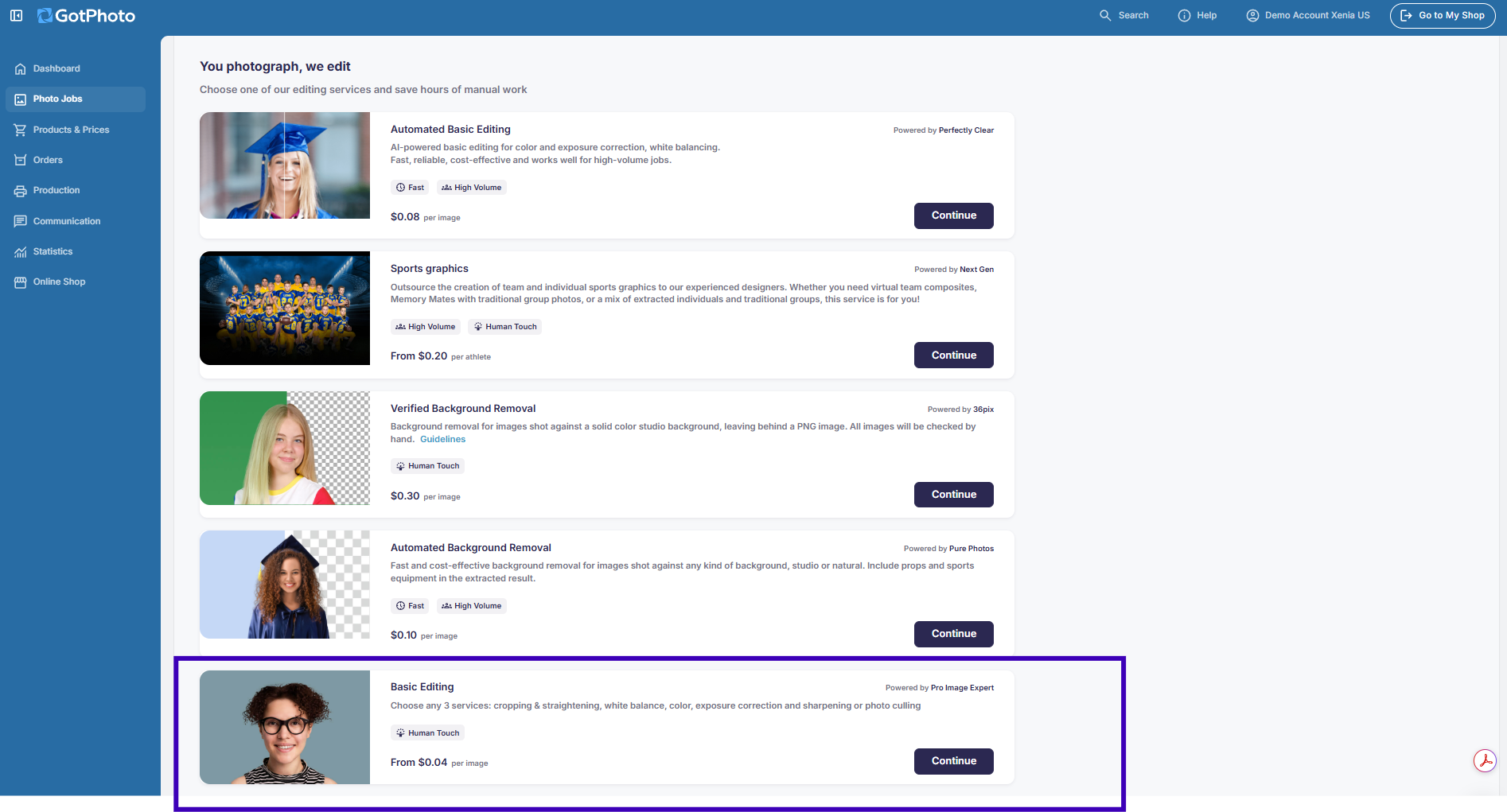Click the Verified Background Removal thumbnail

[x=285, y=448]
